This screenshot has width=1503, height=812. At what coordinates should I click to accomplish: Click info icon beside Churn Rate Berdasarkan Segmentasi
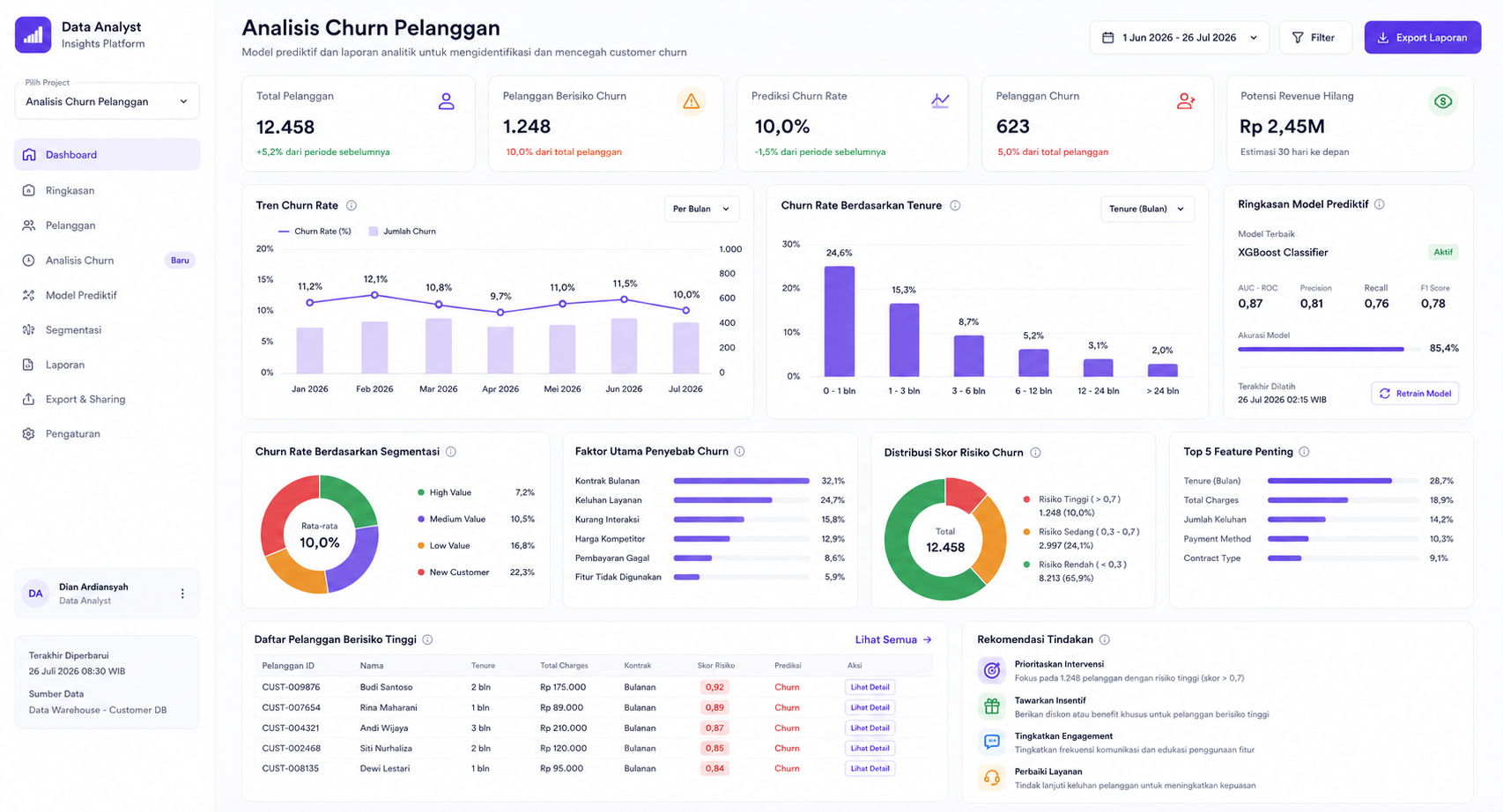click(451, 452)
